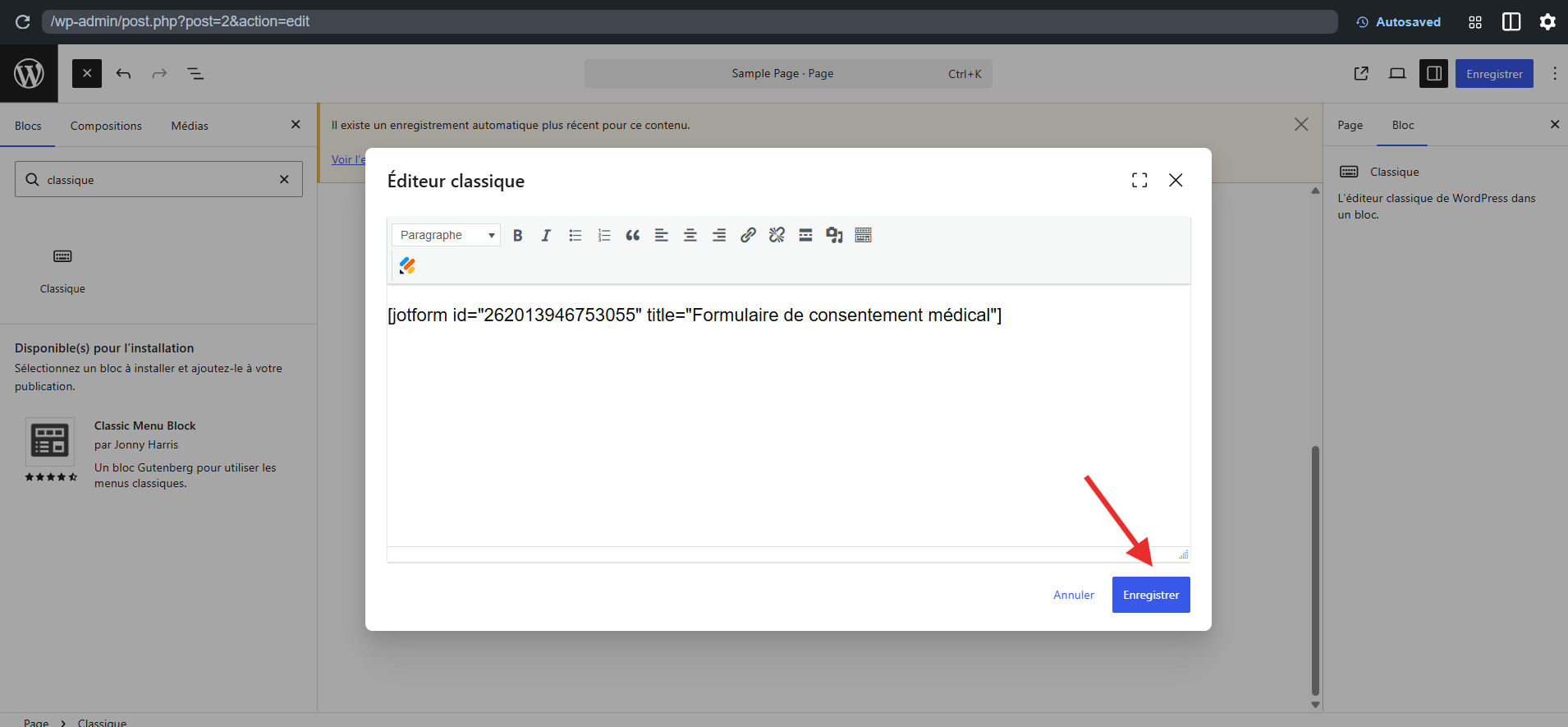This screenshot has height=727, width=1568.
Task: Switch to the Page settings tab
Action: pos(1350,125)
